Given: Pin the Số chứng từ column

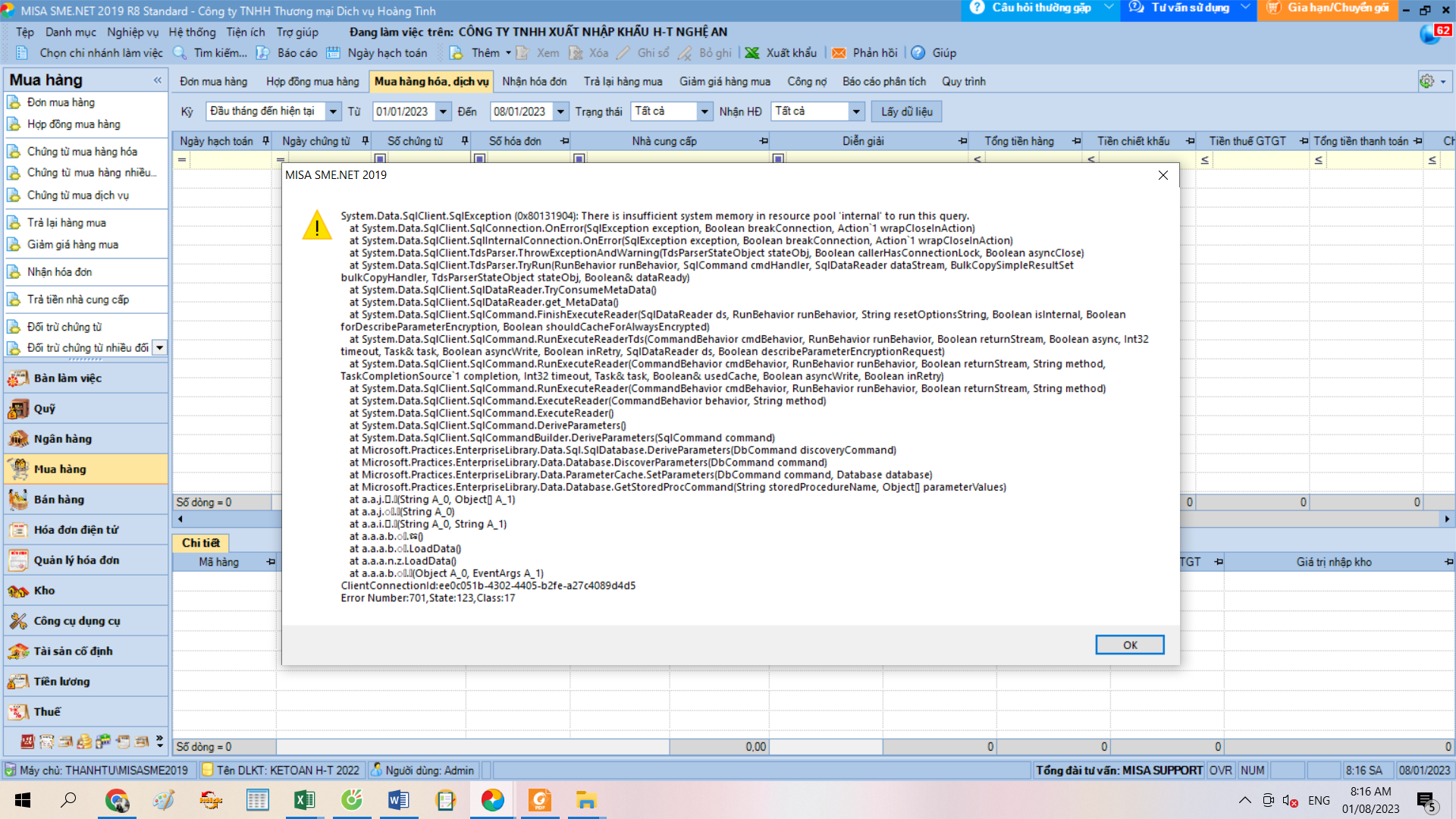Looking at the screenshot, I should tap(465, 141).
